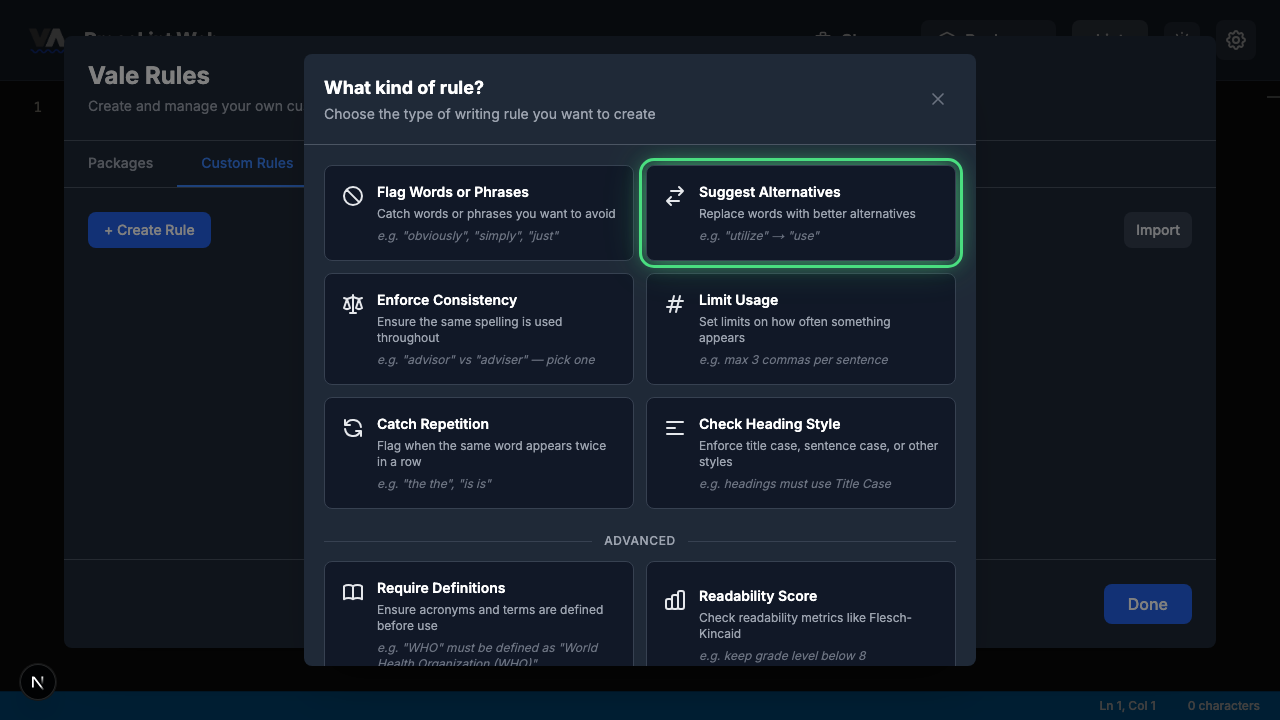This screenshot has width=1280, height=720.
Task: Select the Enforce Consistency scales icon
Action: coord(353,304)
